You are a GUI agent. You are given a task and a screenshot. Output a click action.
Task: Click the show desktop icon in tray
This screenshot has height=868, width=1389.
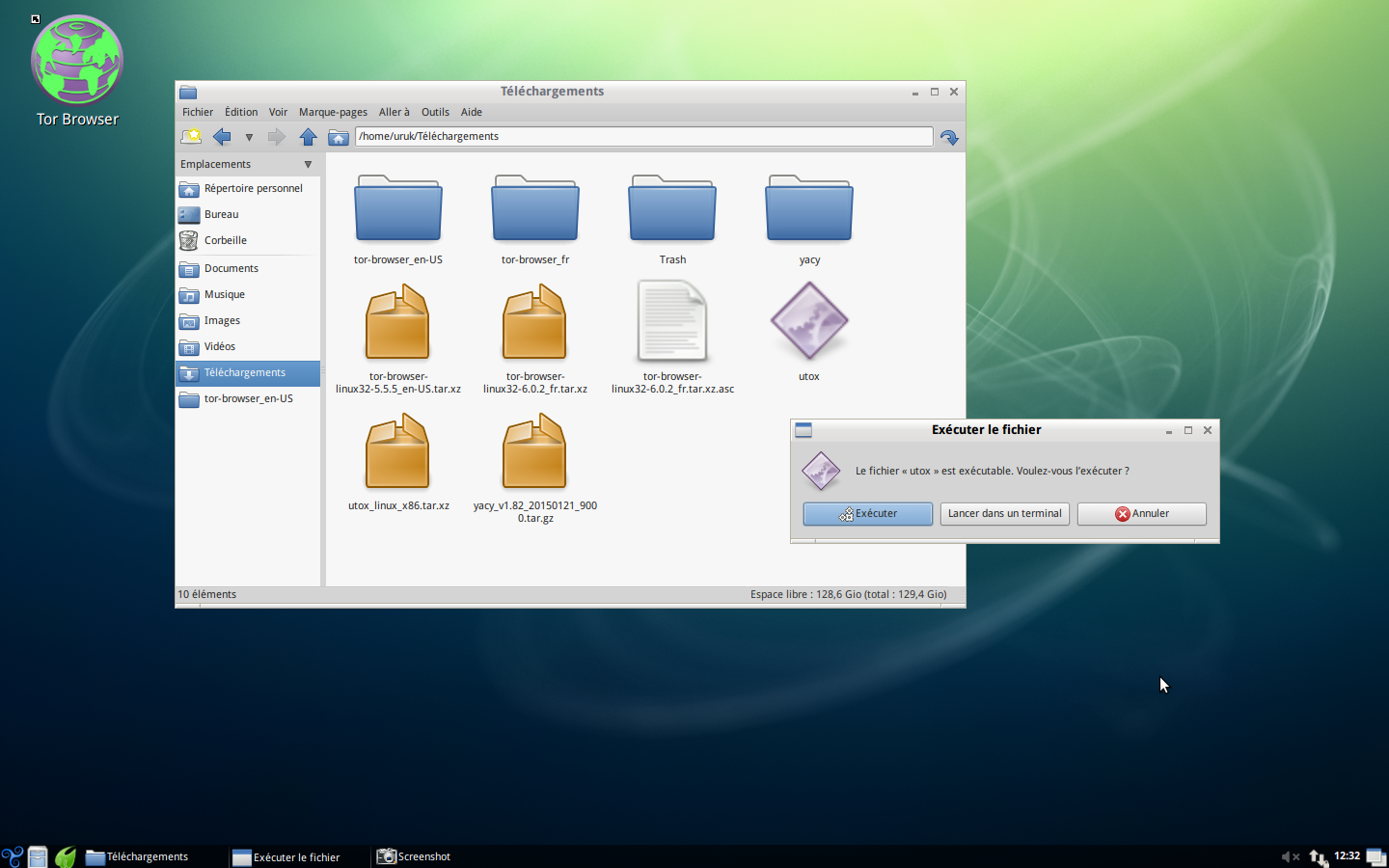1376,856
